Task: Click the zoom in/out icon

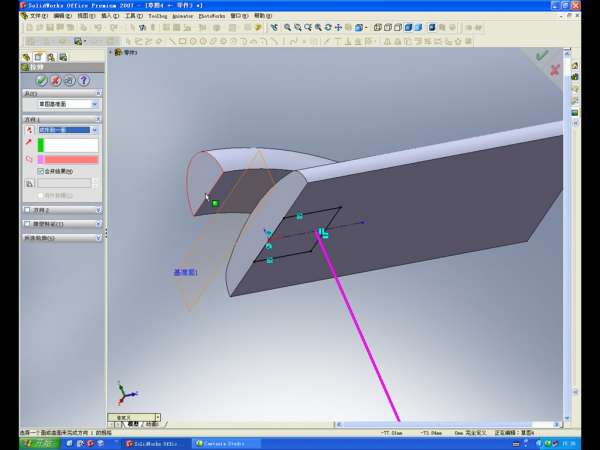Action: pos(308,28)
